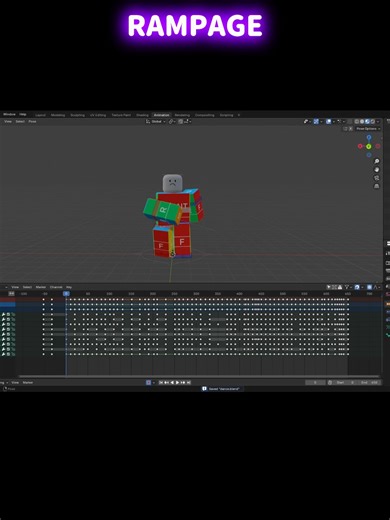Viewport: 390px width, 520px height.
Task: Go to the Rendering workspace tab
Action: point(182,115)
